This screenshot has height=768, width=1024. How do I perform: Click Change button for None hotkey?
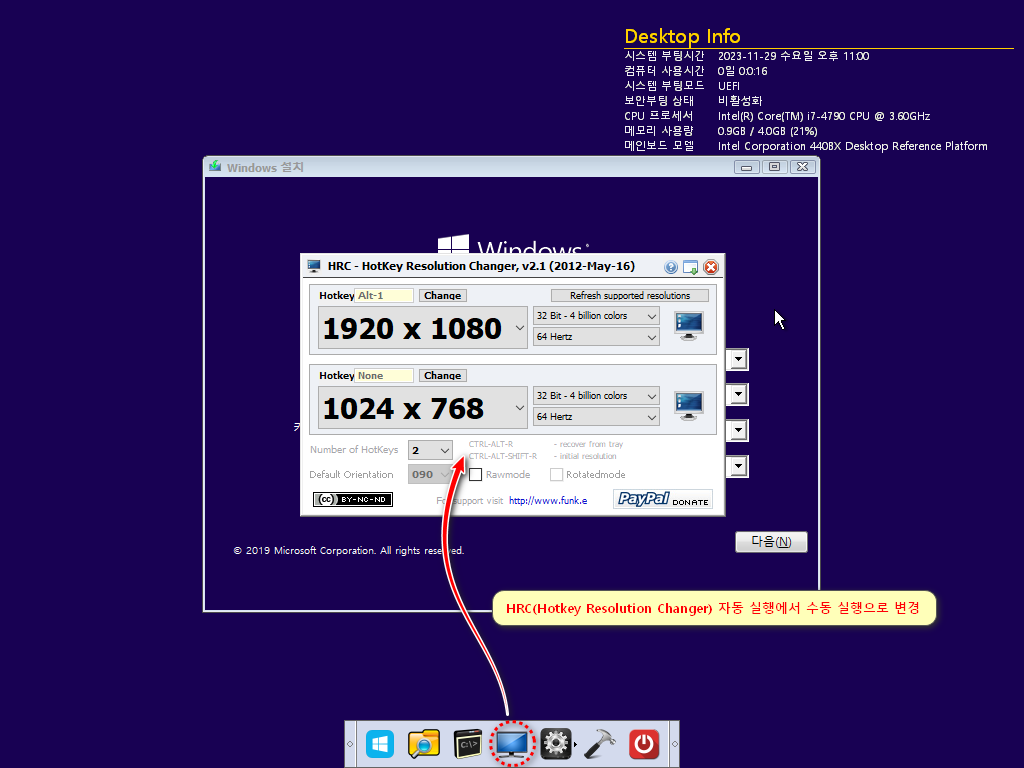coord(443,376)
